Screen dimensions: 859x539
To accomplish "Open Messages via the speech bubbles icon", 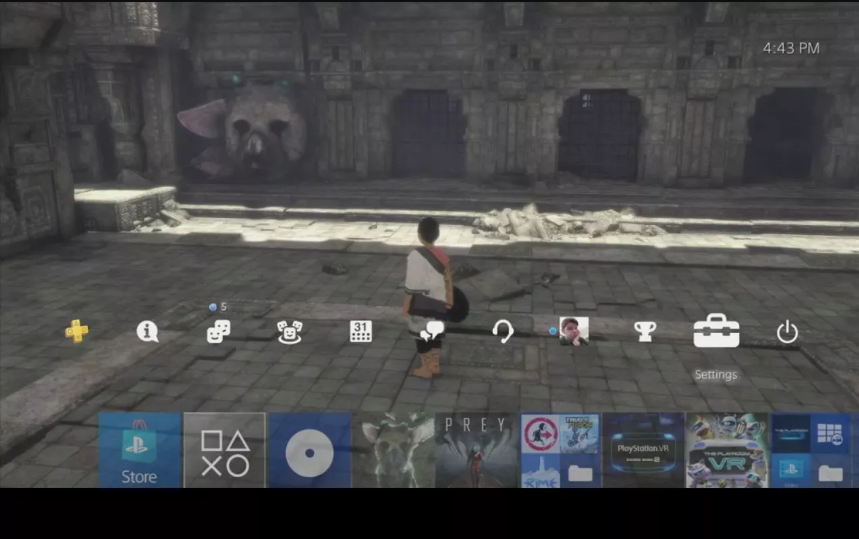I will 432,331.
